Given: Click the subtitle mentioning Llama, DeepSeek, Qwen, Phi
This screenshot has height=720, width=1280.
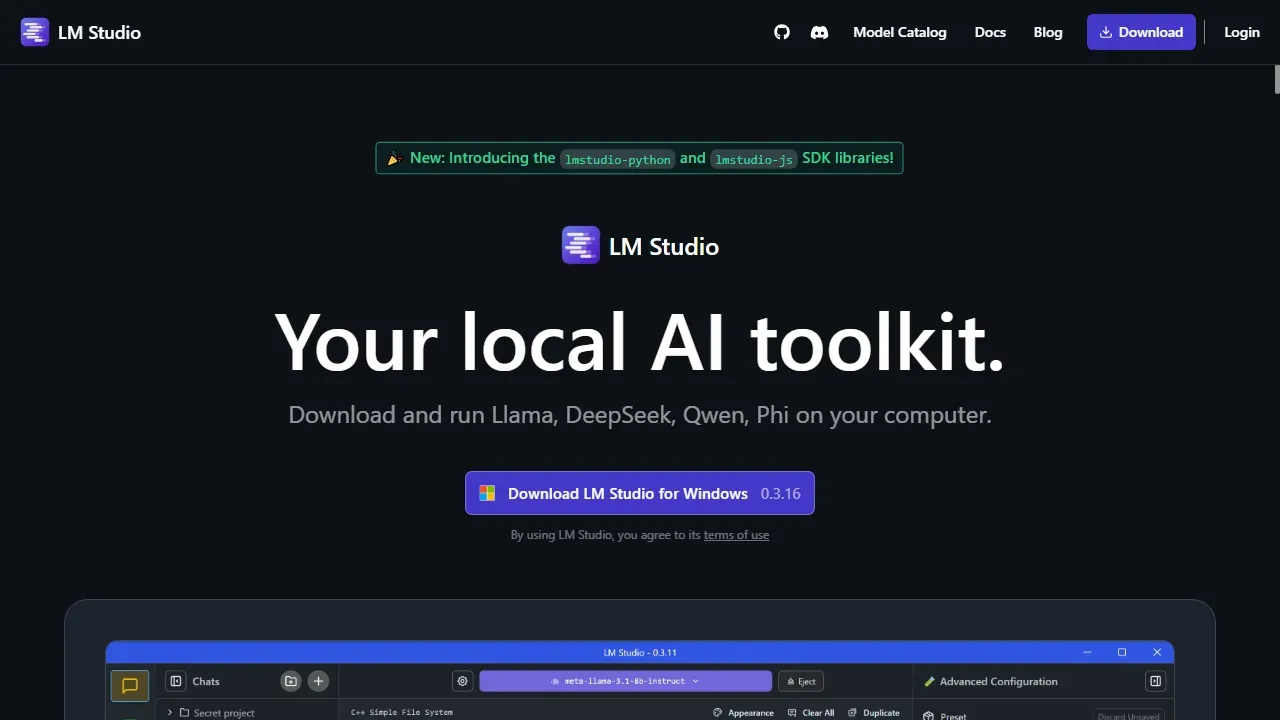Looking at the screenshot, I should coord(639,414).
